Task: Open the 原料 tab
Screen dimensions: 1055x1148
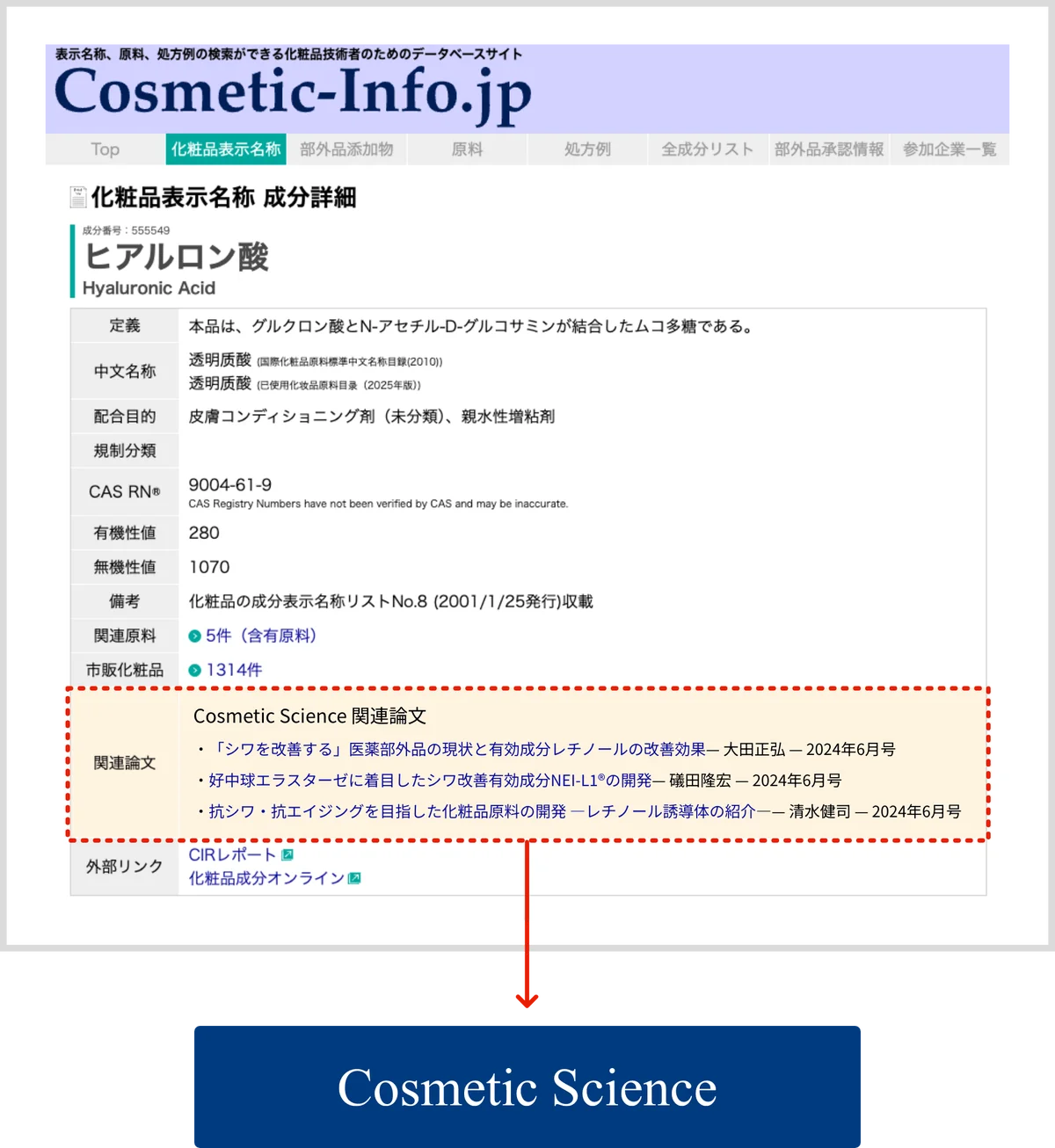Action: (467, 149)
